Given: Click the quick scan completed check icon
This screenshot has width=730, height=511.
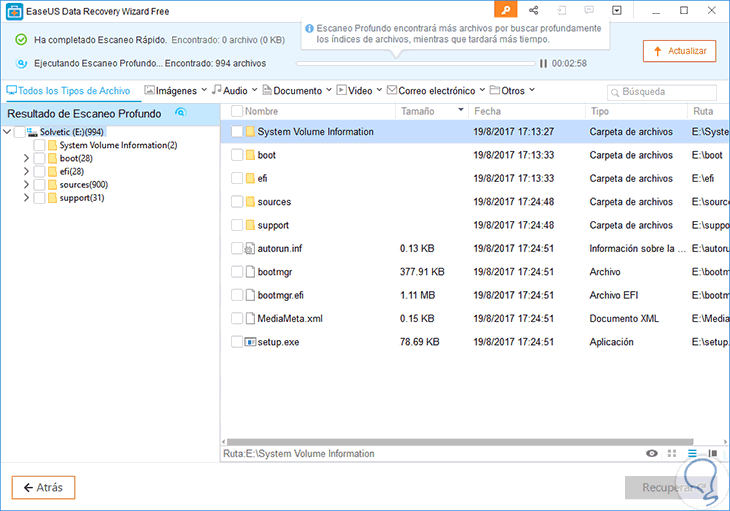Looking at the screenshot, I should (21, 40).
